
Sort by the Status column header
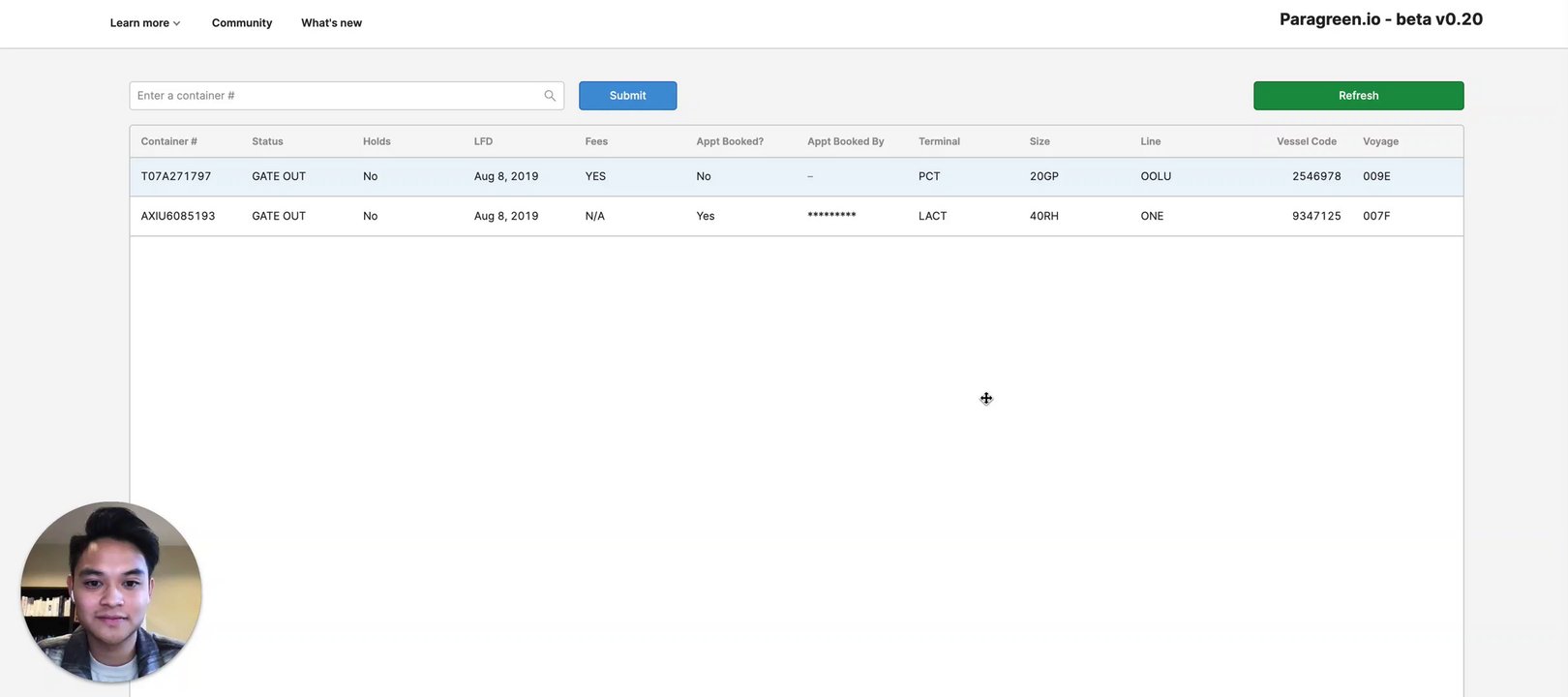(268, 141)
